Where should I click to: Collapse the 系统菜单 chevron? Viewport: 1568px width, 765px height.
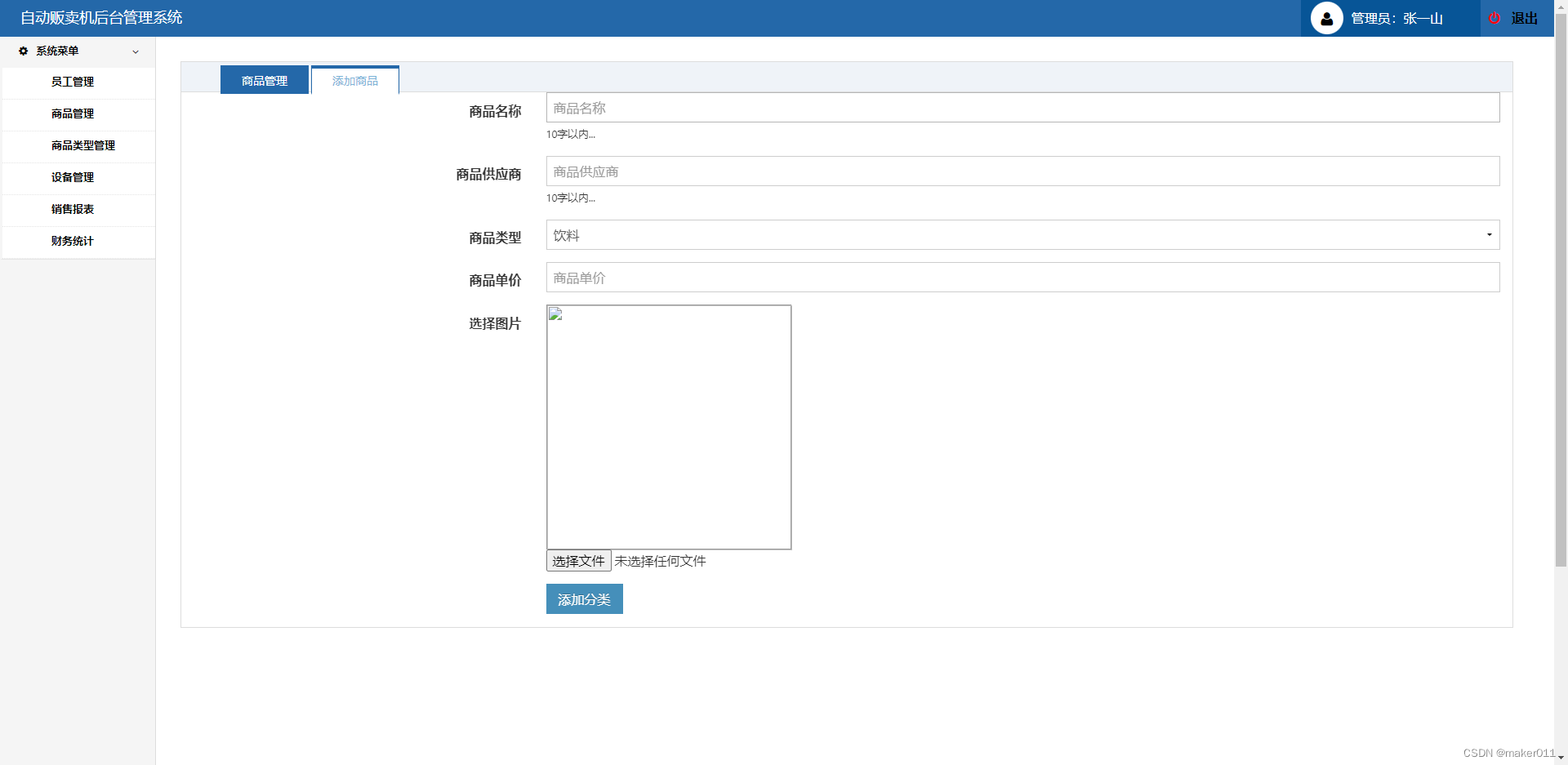click(136, 51)
